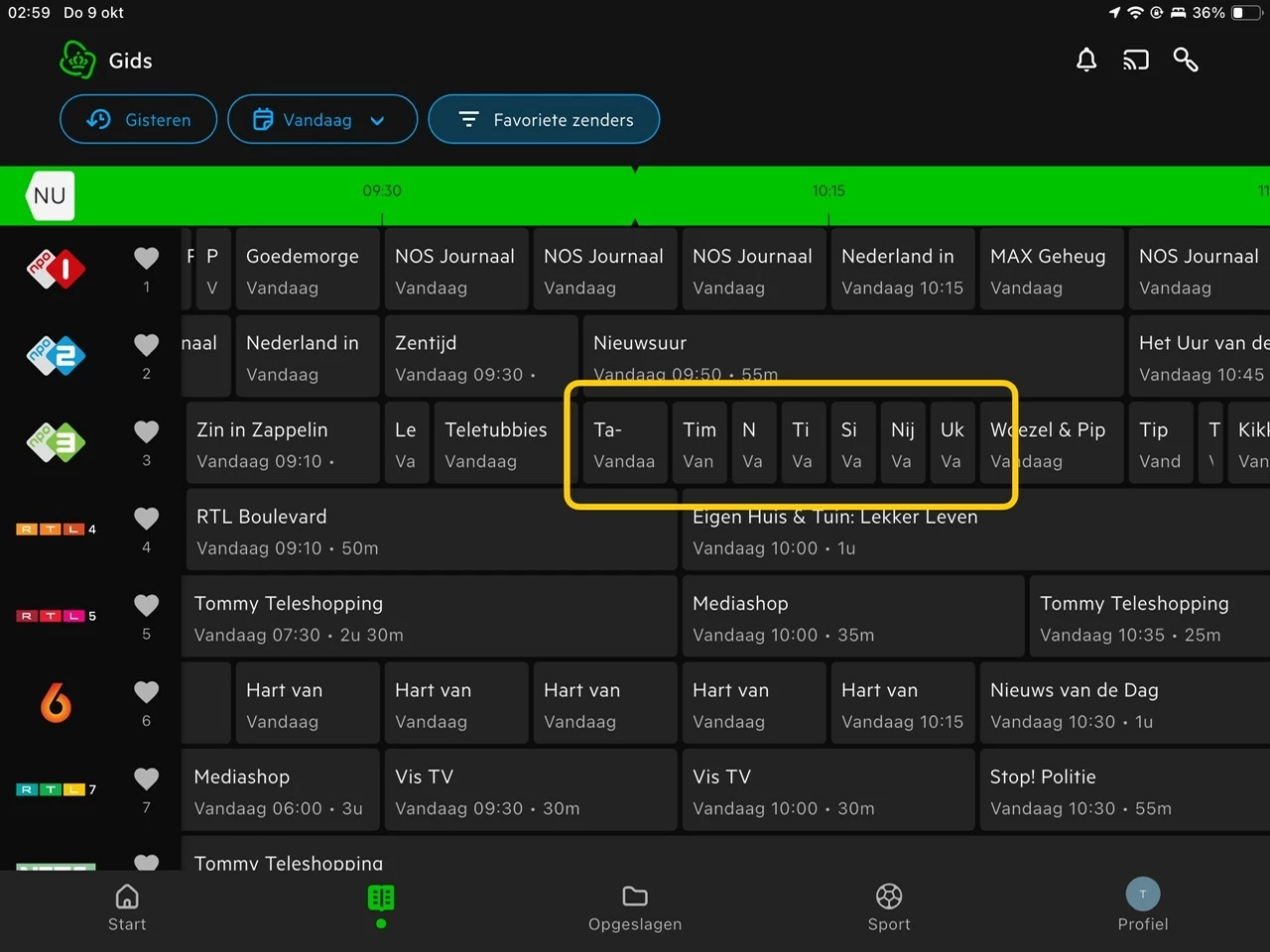The width and height of the screenshot is (1270, 952).
Task: Tap the KPN crown logo
Action: 77,60
